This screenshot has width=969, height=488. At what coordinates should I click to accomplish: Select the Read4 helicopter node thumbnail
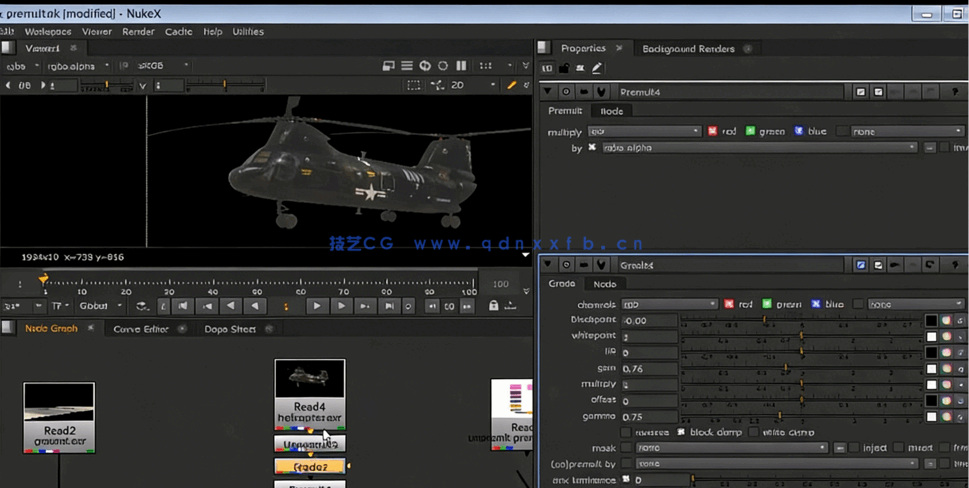point(310,379)
